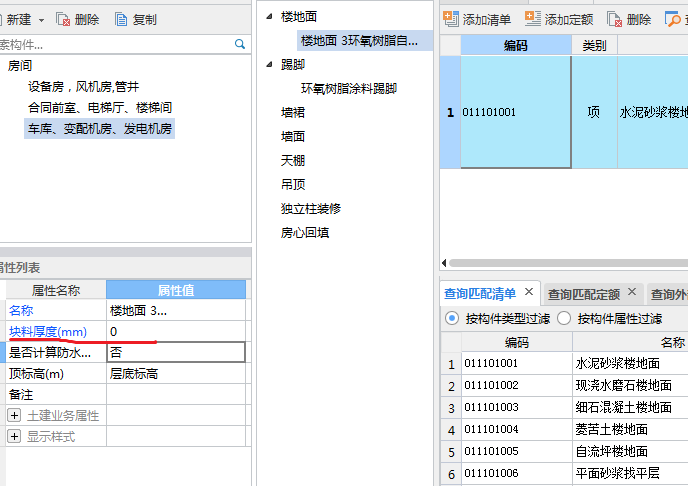Click the 删除 icon in right toolbar

pyautogui.click(x=614, y=19)
